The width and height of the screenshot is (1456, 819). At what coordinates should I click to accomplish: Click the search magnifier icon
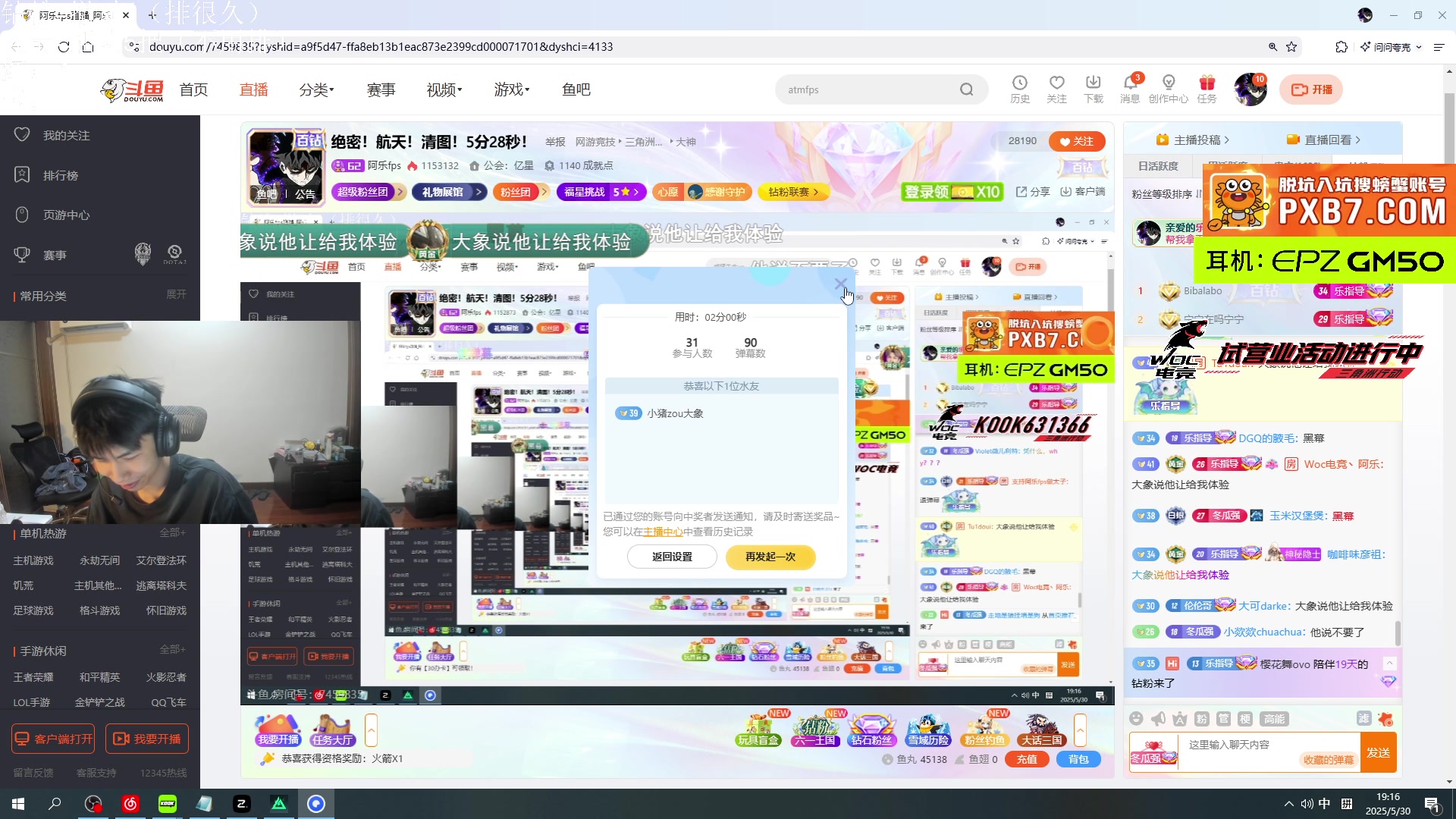[x=966, y=89]
